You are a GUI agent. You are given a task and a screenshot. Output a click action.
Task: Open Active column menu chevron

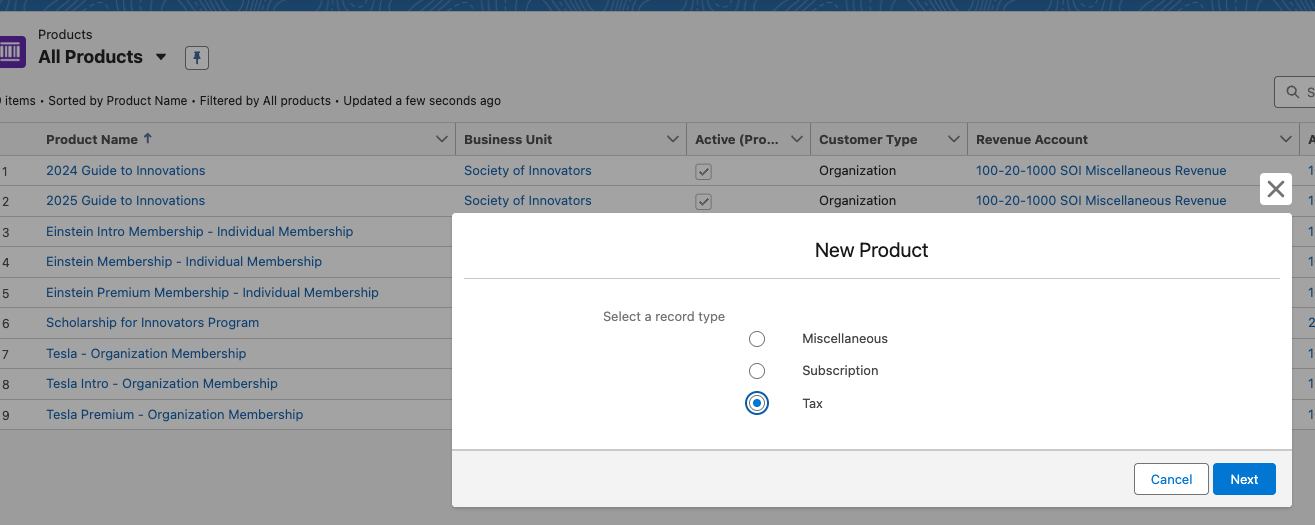point(797,139)
